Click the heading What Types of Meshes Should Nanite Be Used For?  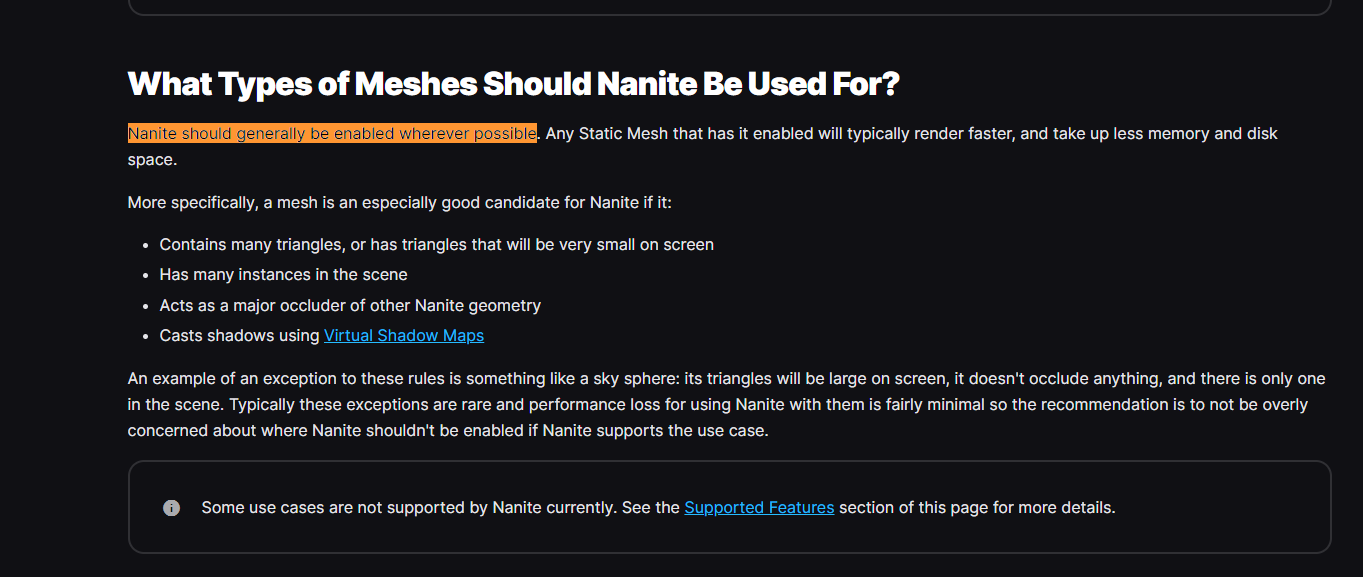[x=513, y=84]
